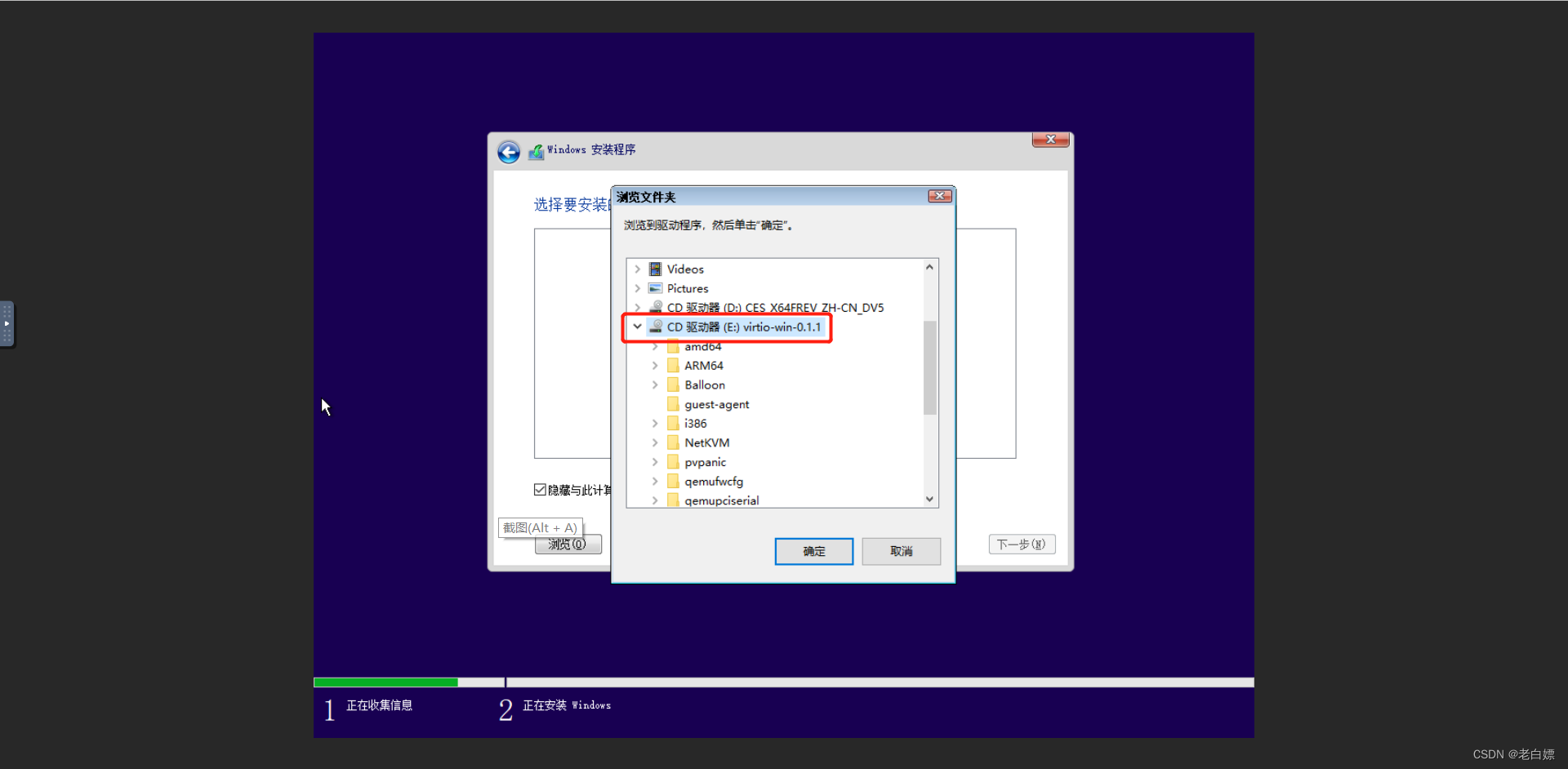The width and height of the screenshot is (1568, 769).
Task: Expand the Pictures tree node
Action: point(638,288)
